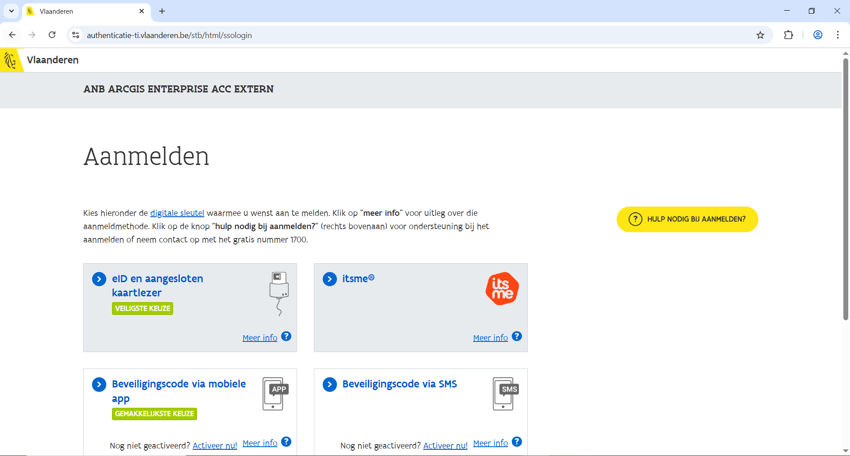Click the VEILIGSTE KEUZE green label

(143, 309)
